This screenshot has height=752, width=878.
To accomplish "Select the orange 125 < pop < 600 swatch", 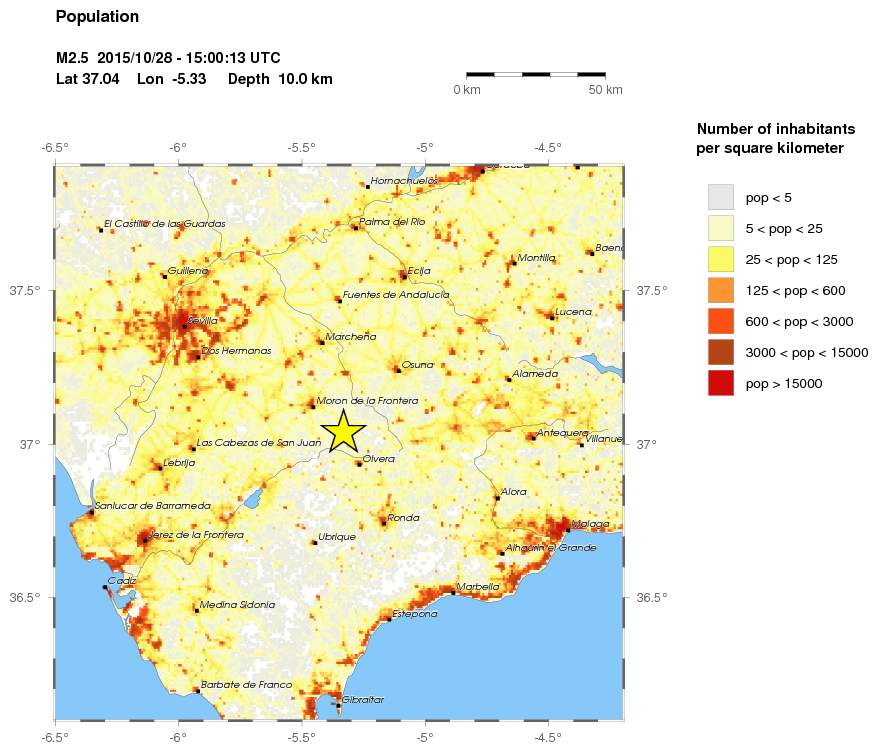I will [x=720, y=290].
